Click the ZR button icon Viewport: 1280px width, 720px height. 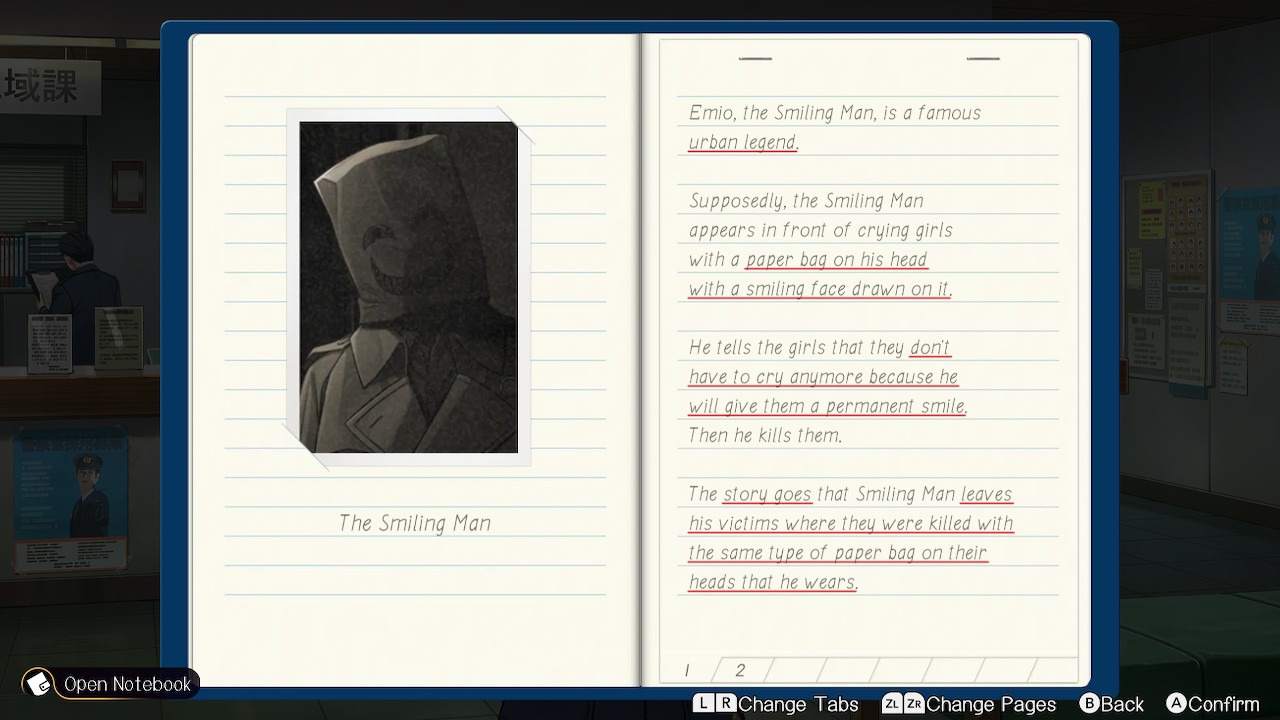914,704
